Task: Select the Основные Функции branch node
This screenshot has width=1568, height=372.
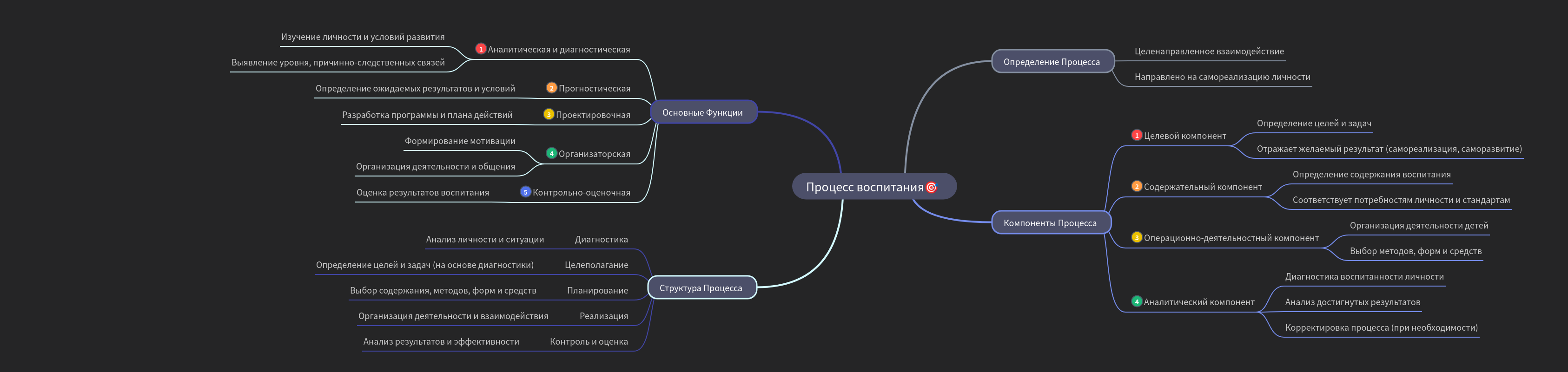Action: click(x=702, y=112)
